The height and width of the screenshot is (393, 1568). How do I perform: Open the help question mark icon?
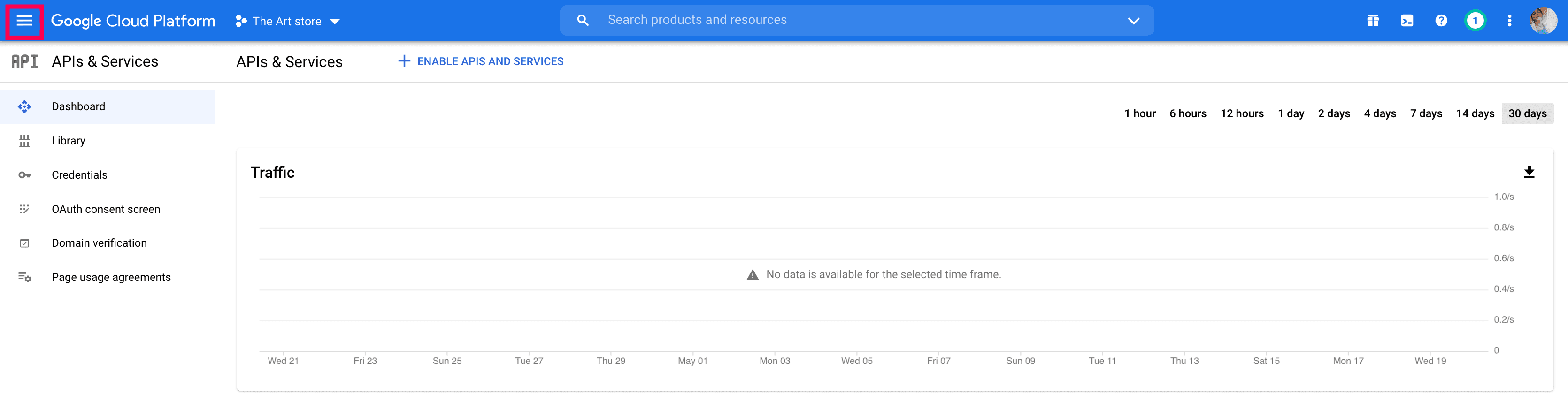click(x=1441, y=21)
